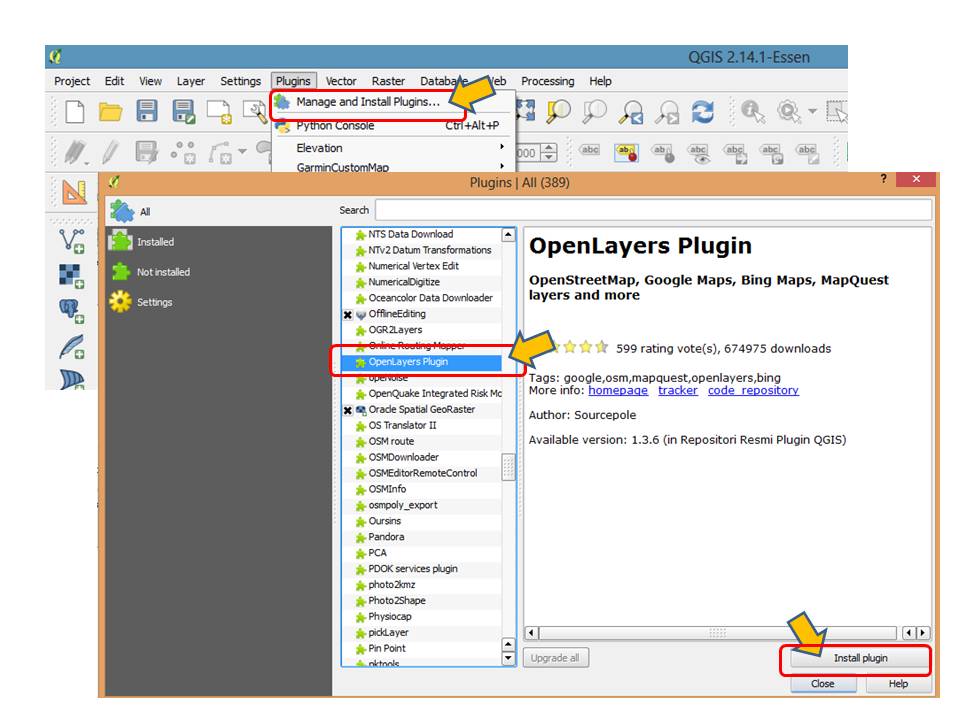This screenshot has width=960, height=720.
Task: Toggle the Oracle Spatial GeoRaster checkbox
Action: click(x=348, y=410)
